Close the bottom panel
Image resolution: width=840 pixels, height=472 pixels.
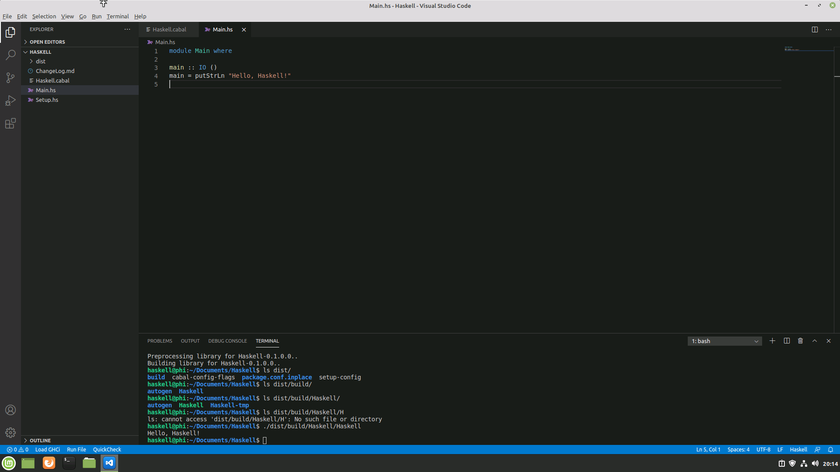[x=828, y=341]
